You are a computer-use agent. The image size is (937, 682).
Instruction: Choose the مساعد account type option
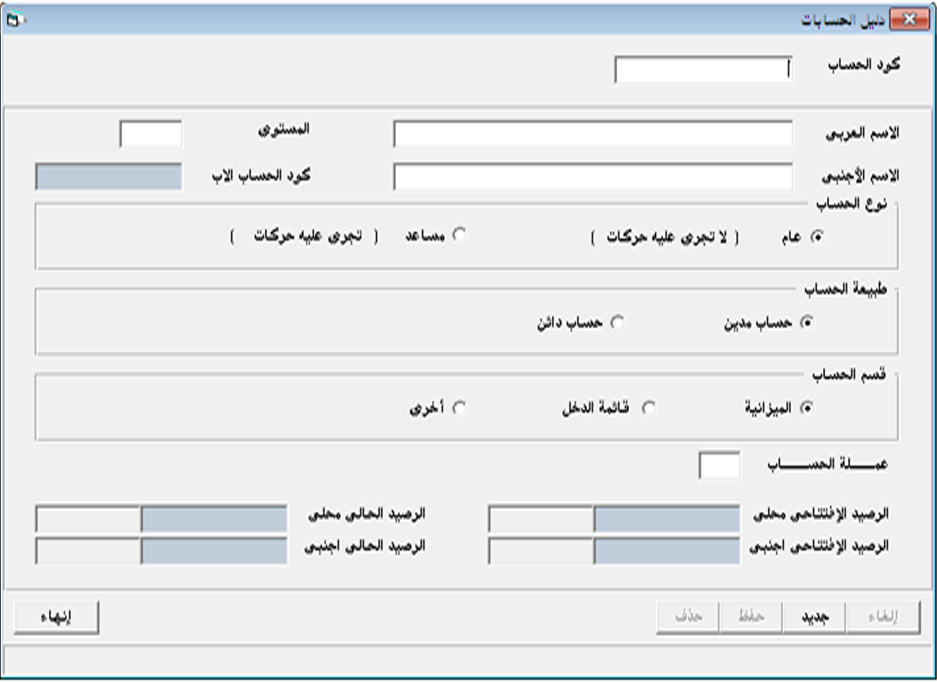459,236
